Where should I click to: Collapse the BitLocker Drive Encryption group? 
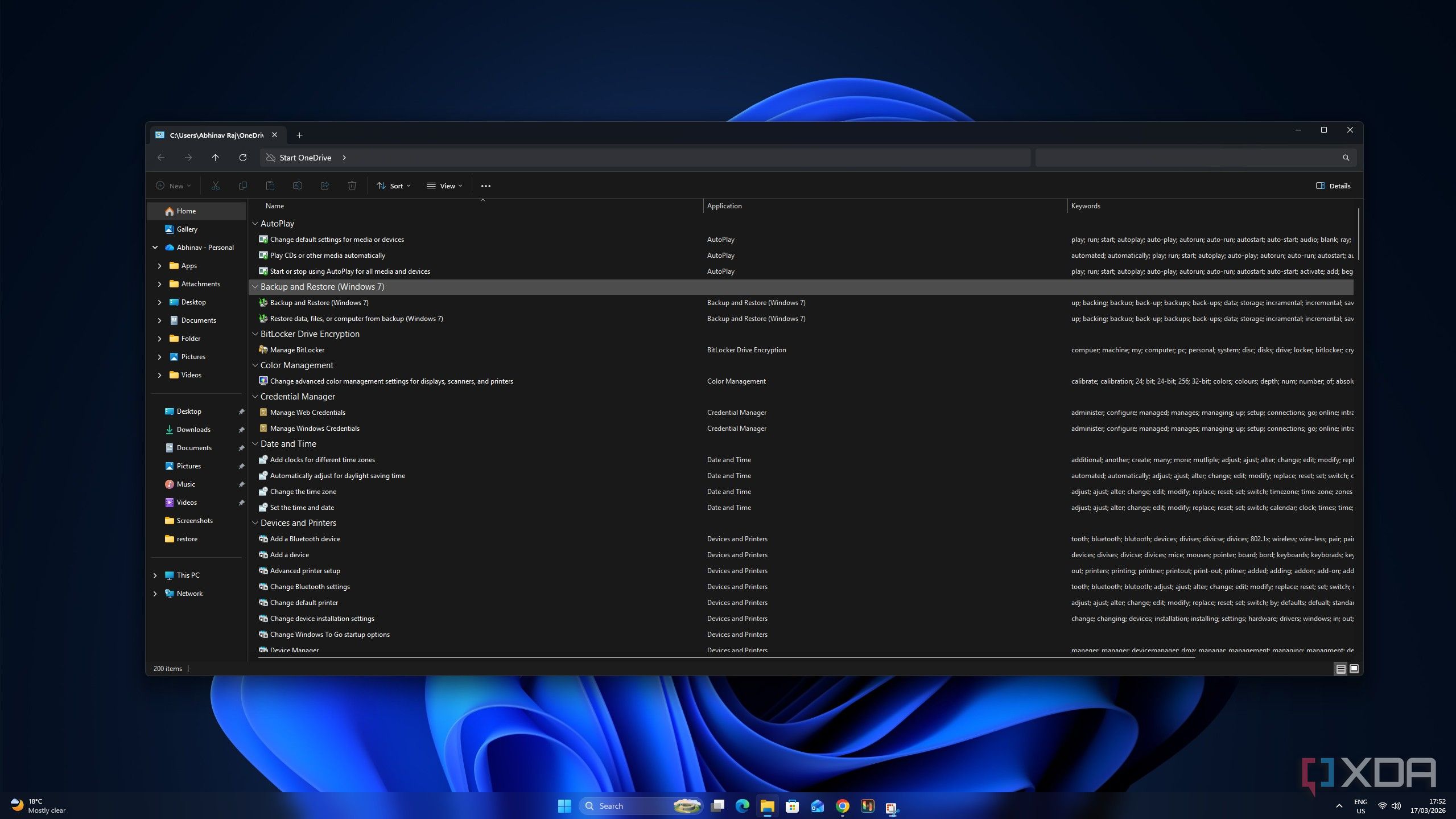pos(255,334)
